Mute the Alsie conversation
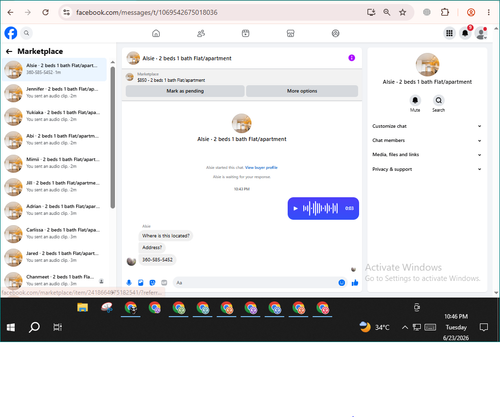This screenshot has height=417, width=500. point(415,100)
